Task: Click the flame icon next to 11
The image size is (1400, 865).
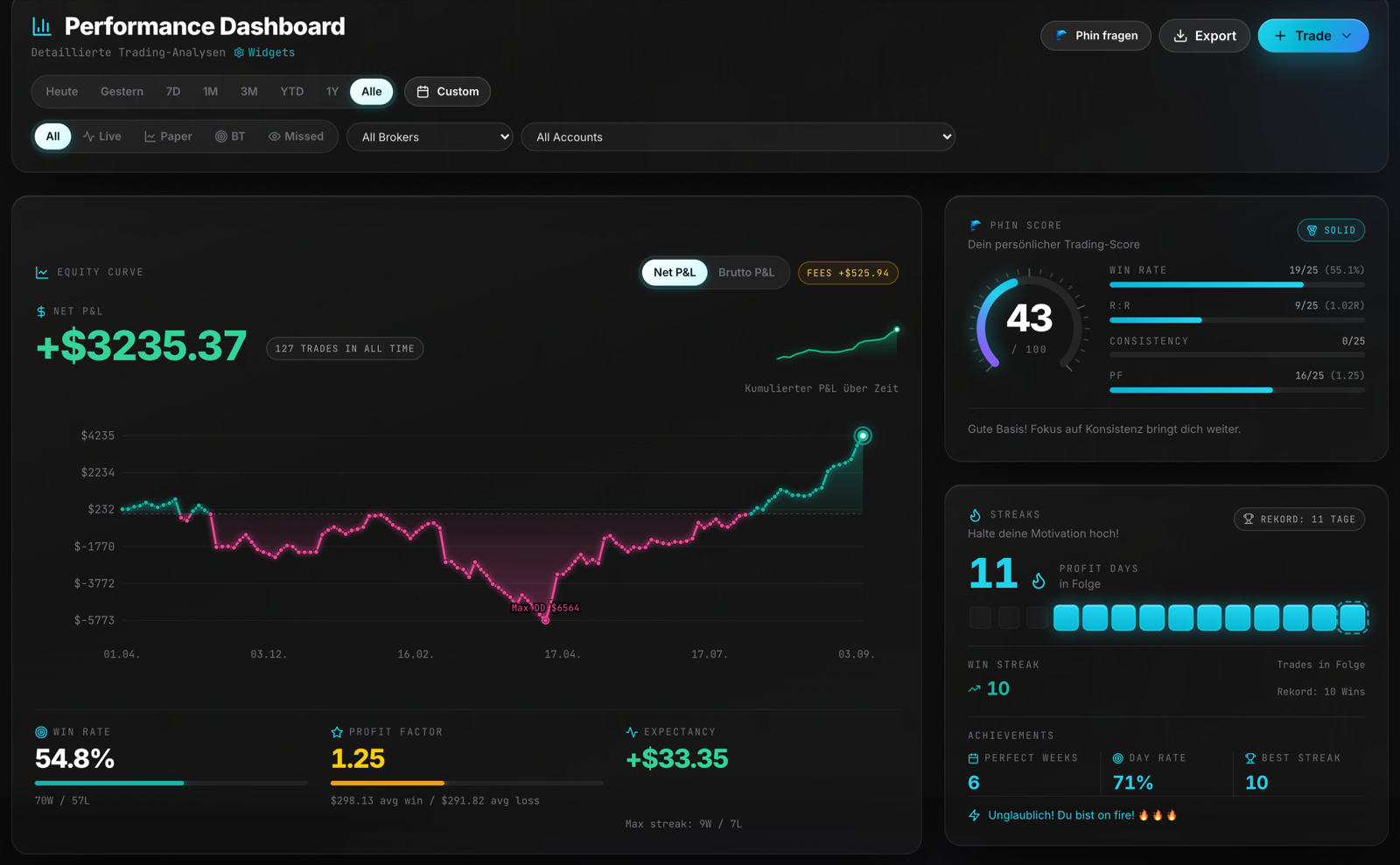Action: (x=1039, y=580)
